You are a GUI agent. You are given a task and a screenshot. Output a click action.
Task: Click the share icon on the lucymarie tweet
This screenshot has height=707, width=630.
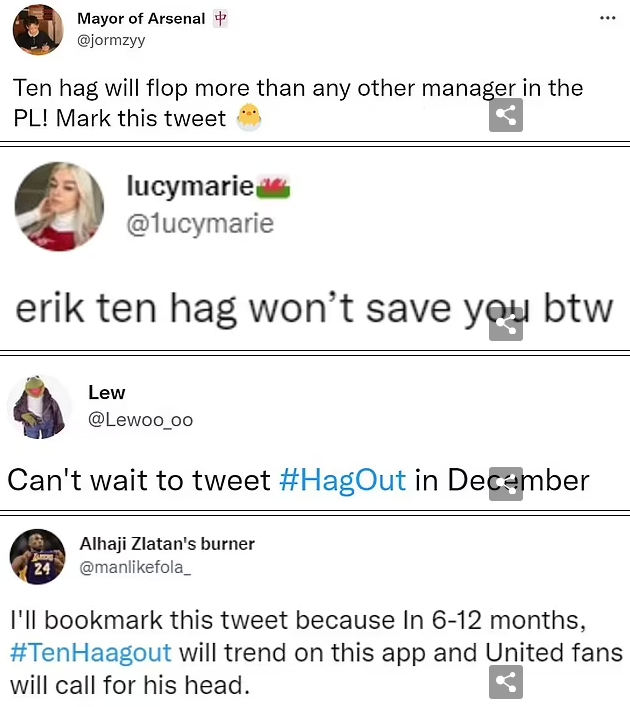click(506, 324)
